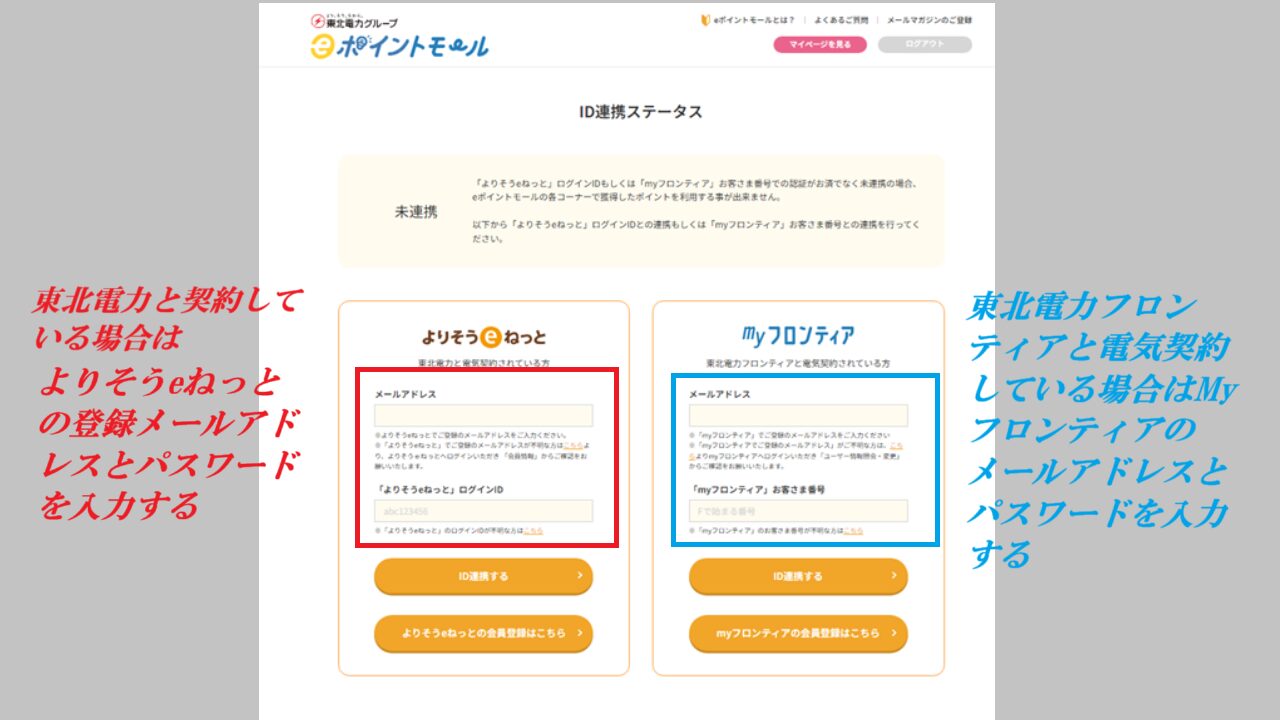Screen dimensions: 1280x720
Task: Click the beginner mark icon beside eポイントモールとは
Action: tap(705, 20)
